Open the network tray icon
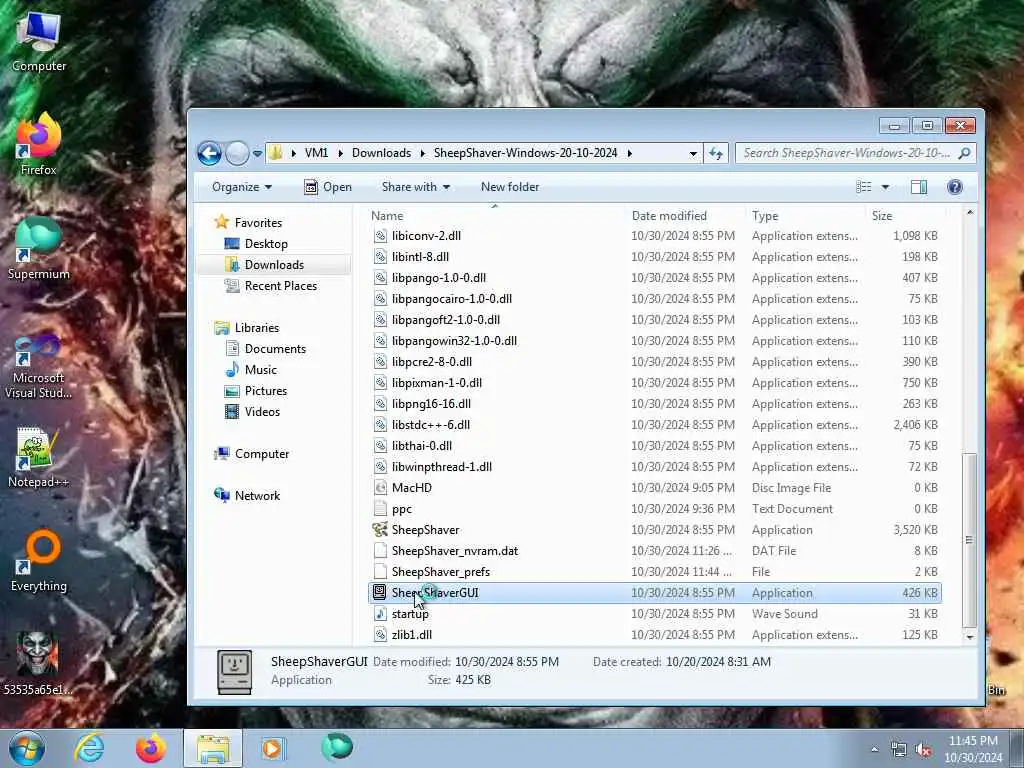Screen dimensions: 1024x768 pyautogui.click(x=899, y=750)
